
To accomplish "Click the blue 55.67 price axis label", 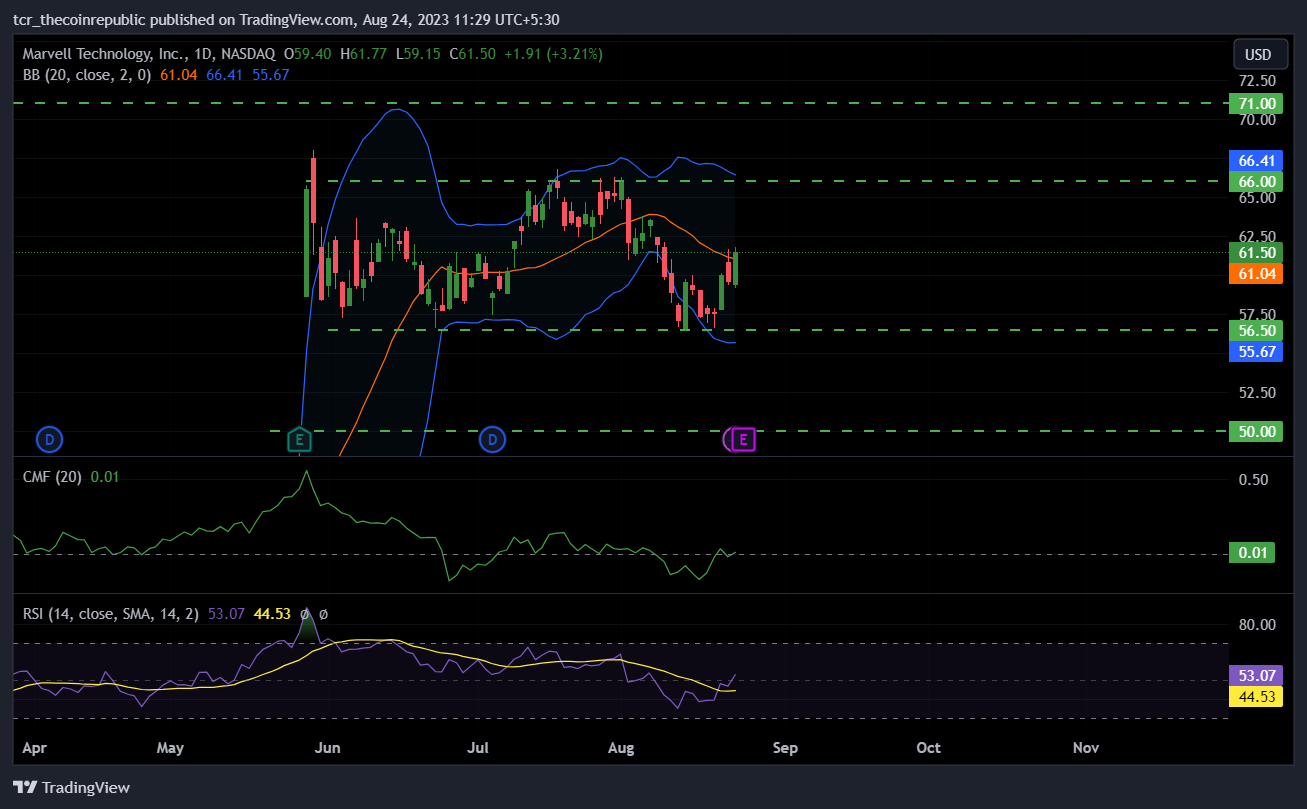I will pos(1256,351).
